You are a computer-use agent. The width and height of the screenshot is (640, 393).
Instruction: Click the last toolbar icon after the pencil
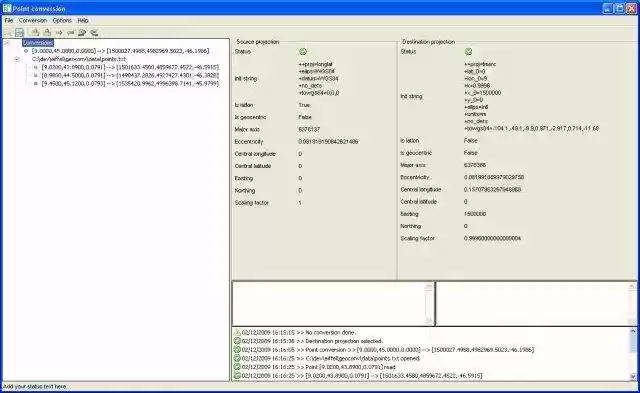pos(94,32)
